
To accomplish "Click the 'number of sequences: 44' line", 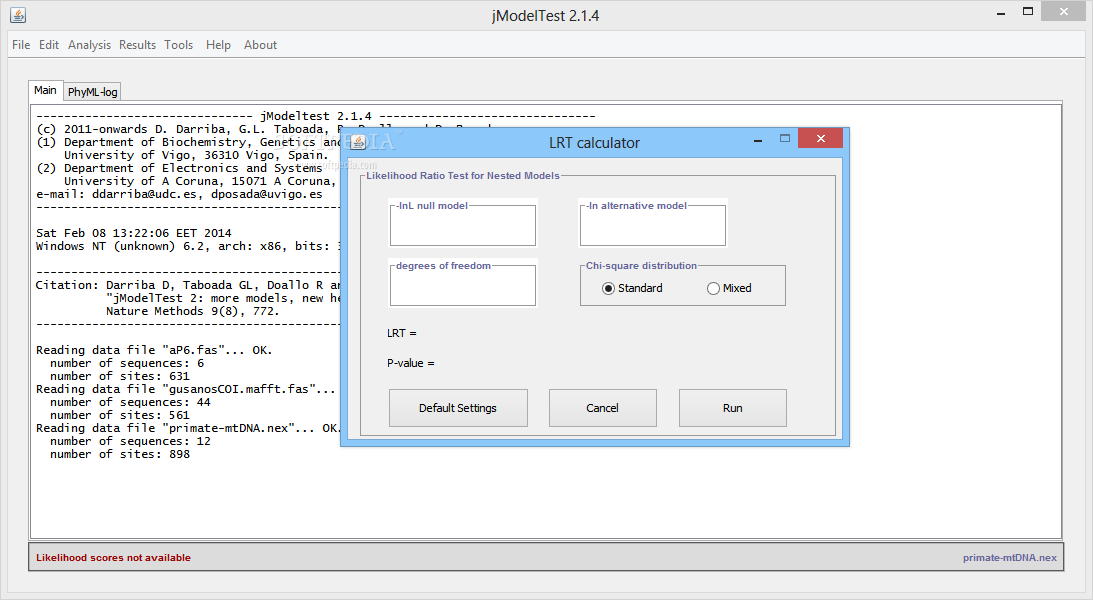I will 130,402.
